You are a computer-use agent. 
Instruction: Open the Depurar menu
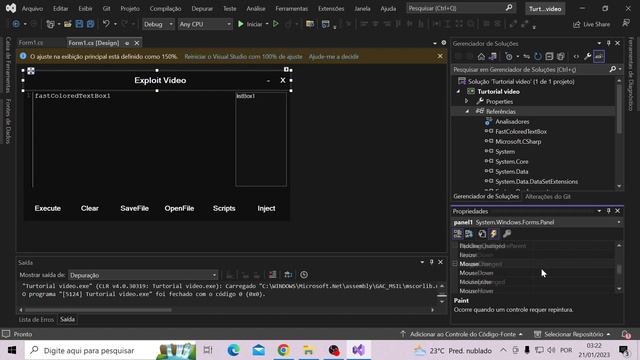pos(202,9)
